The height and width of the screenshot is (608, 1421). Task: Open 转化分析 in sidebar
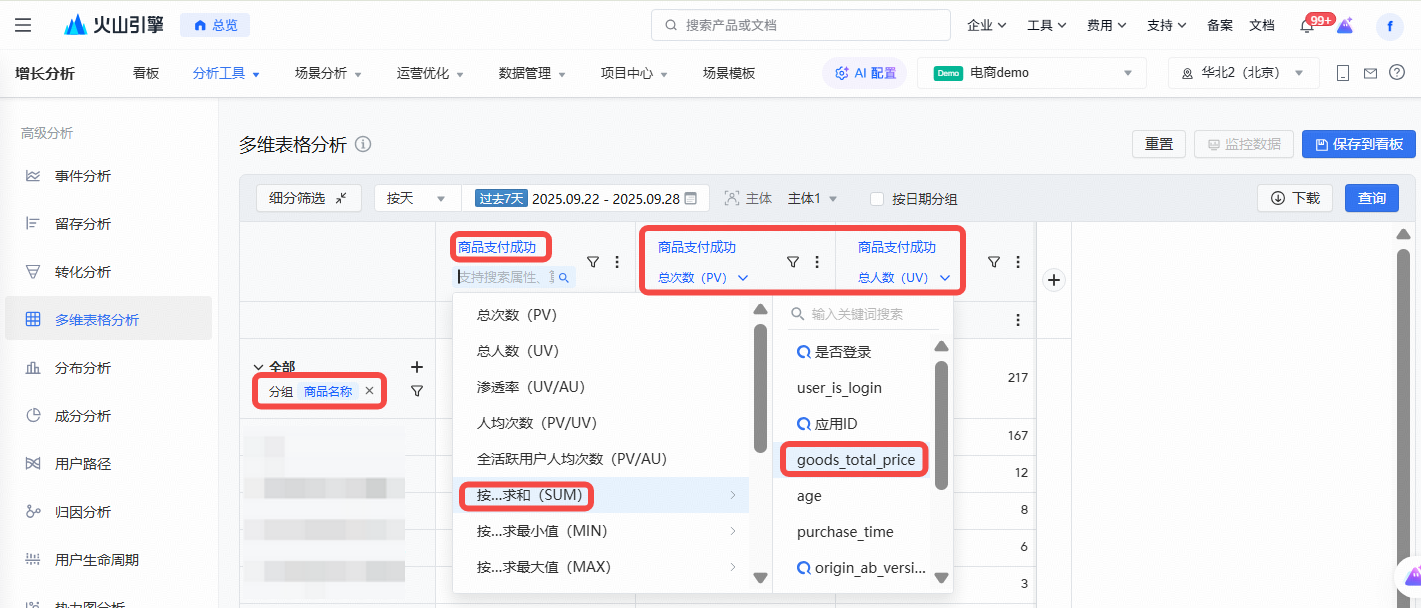(x=83, y=272)
